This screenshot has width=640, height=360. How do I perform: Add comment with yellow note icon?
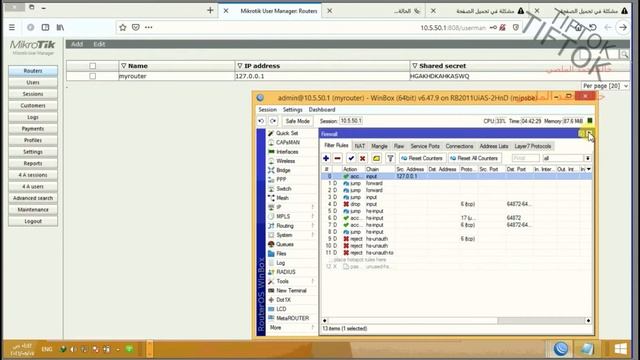pos(376,158)
